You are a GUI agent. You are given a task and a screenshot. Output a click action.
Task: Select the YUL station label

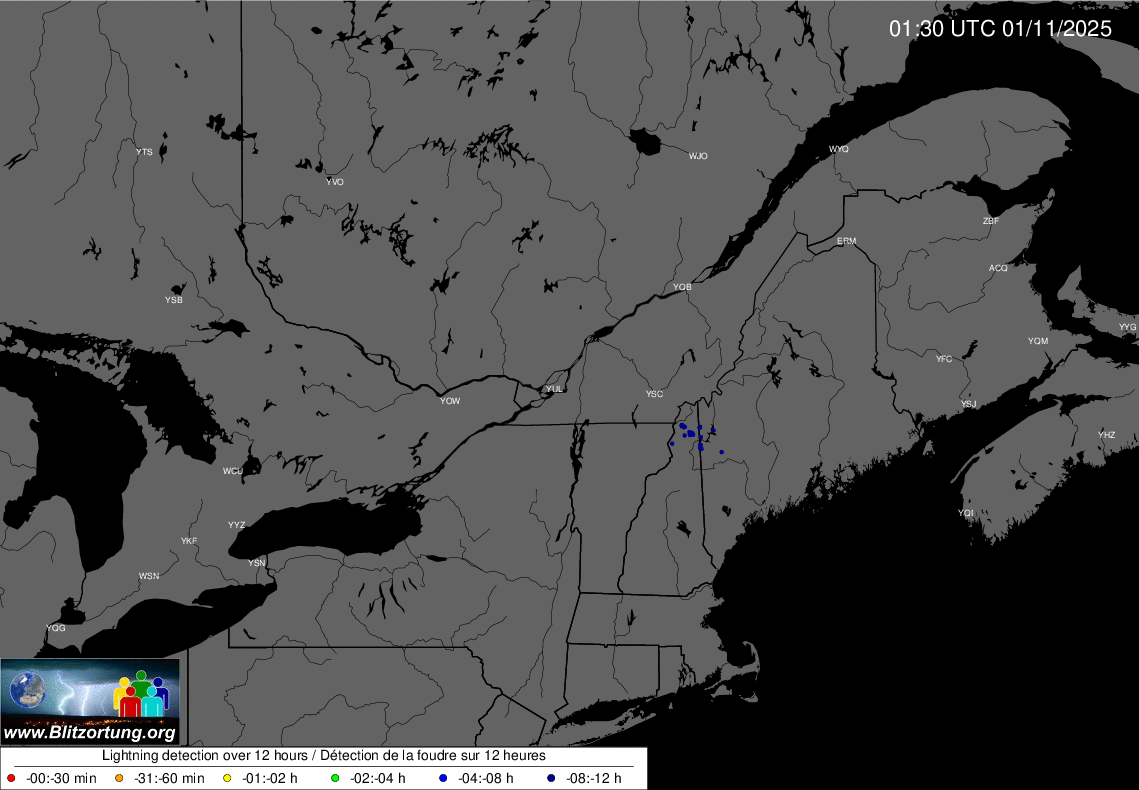coord(554,389)
